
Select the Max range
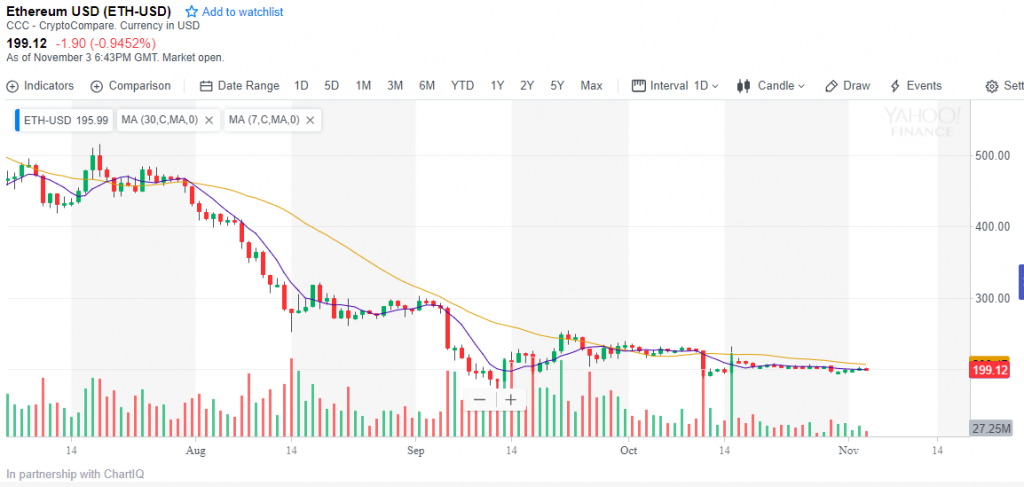tap(591, 86)
